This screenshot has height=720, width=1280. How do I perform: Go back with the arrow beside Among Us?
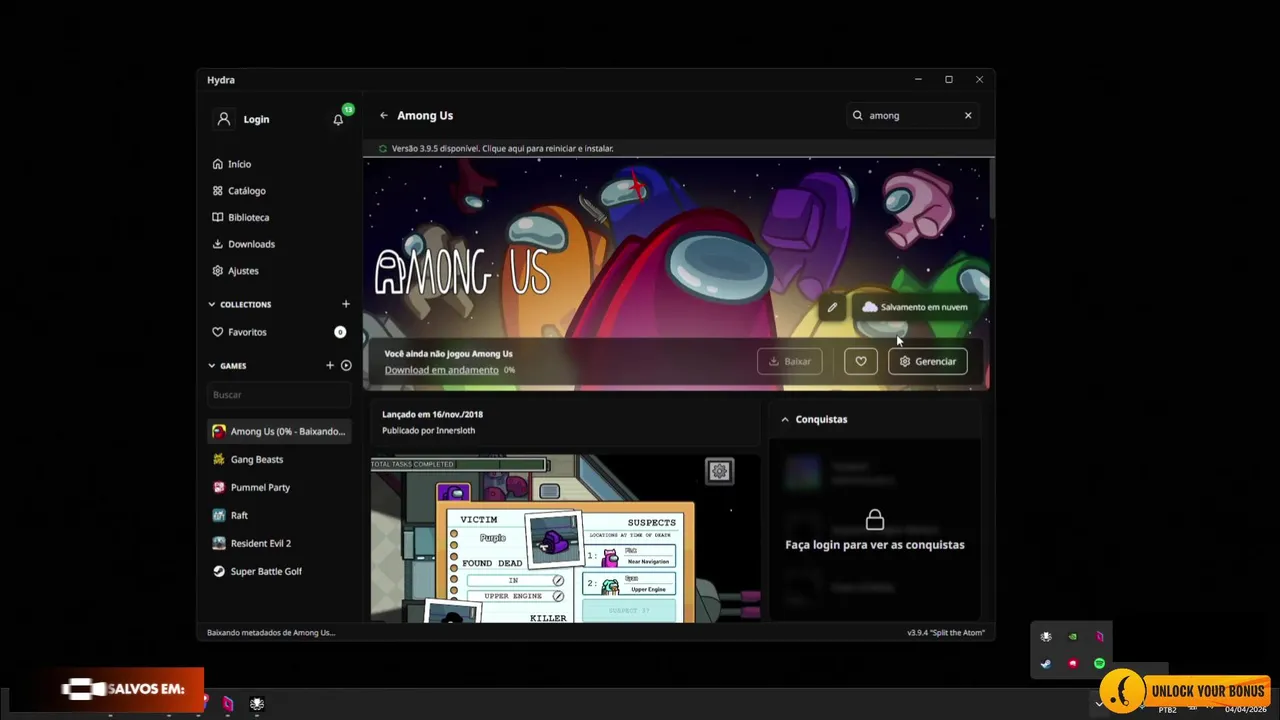coord(383,116)
